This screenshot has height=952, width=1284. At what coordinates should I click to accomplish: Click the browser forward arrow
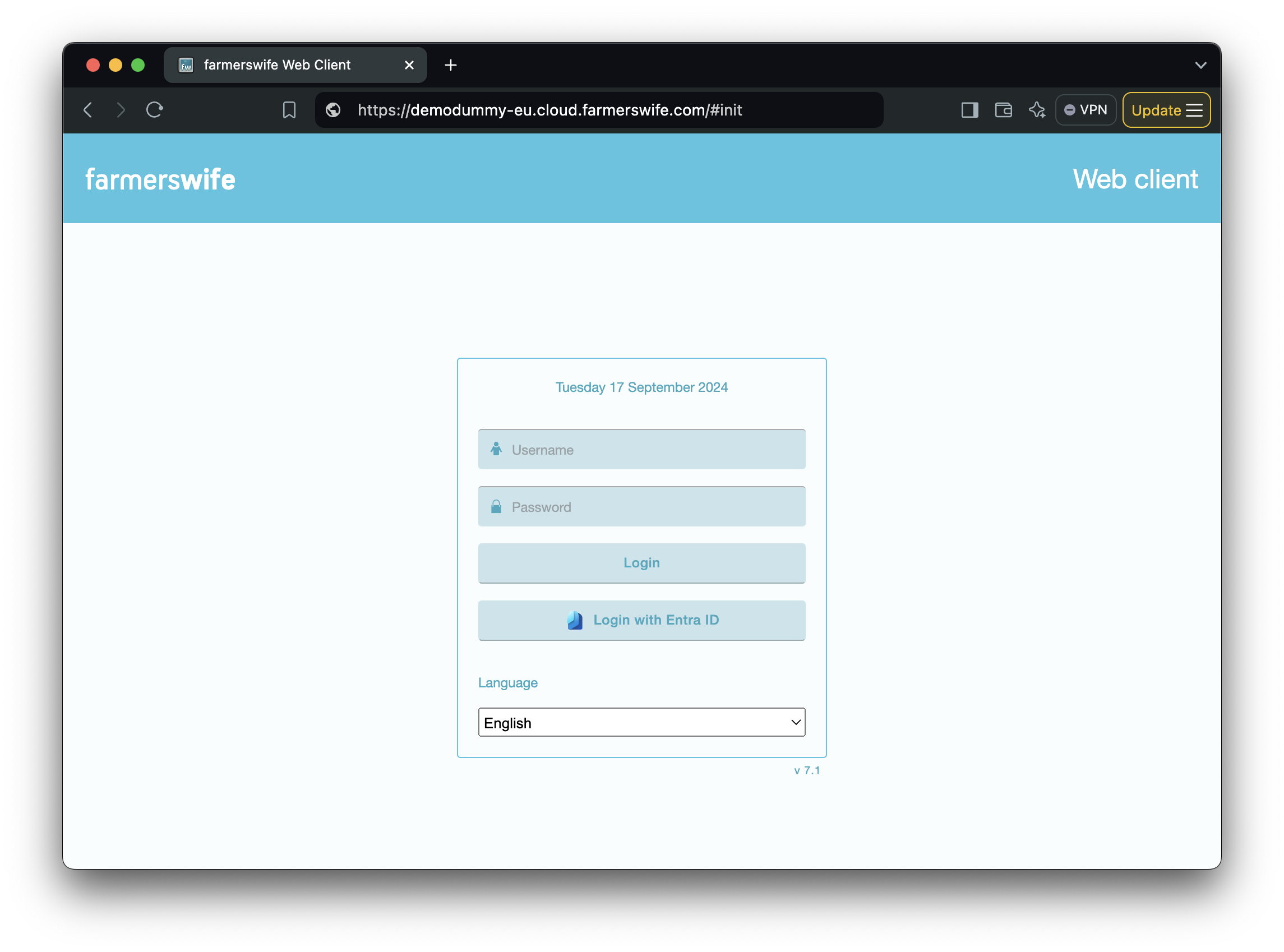tap(121, 109)
